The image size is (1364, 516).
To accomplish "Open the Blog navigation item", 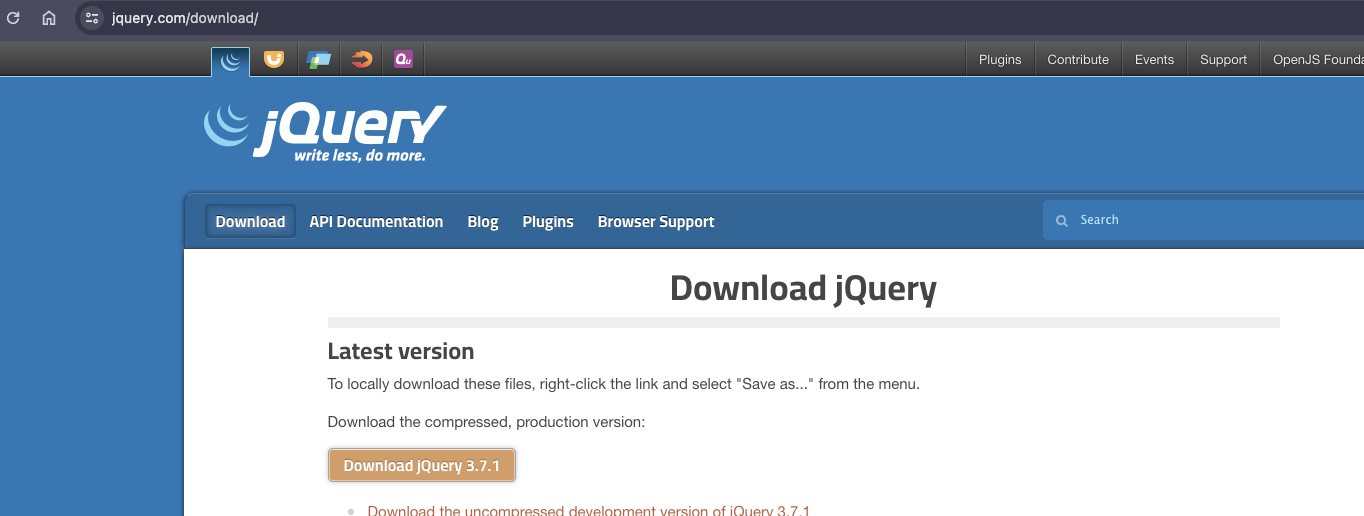I will 483,222.
